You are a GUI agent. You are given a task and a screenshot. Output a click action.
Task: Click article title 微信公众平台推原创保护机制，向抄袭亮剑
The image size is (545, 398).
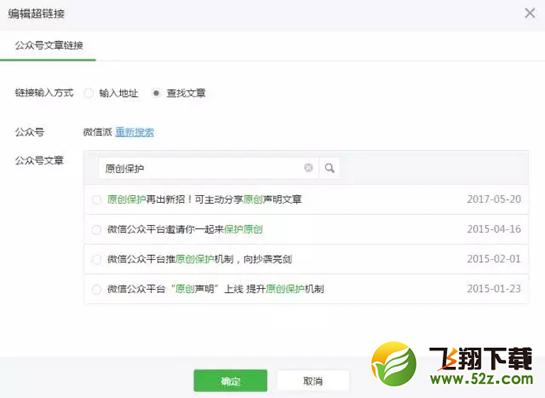tap(200, 259)
